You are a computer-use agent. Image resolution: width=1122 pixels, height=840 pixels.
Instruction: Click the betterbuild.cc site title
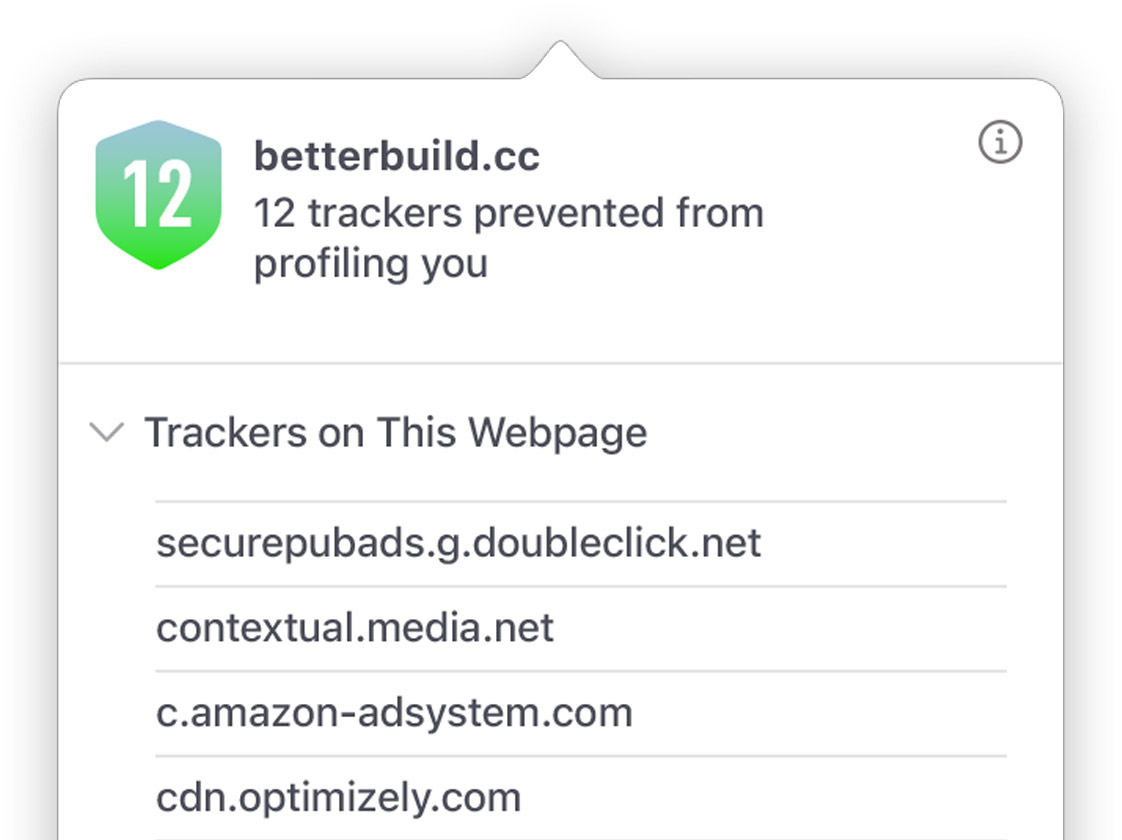(x=397, y=156)
